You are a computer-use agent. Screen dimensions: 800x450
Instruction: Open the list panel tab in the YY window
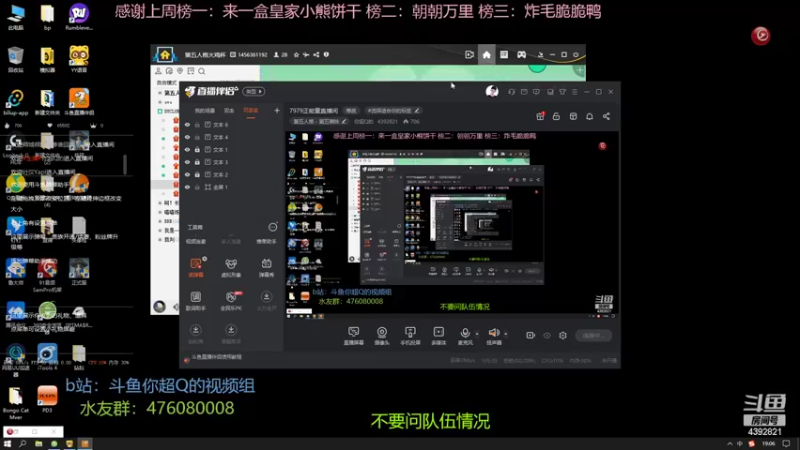tap(504, 55)
